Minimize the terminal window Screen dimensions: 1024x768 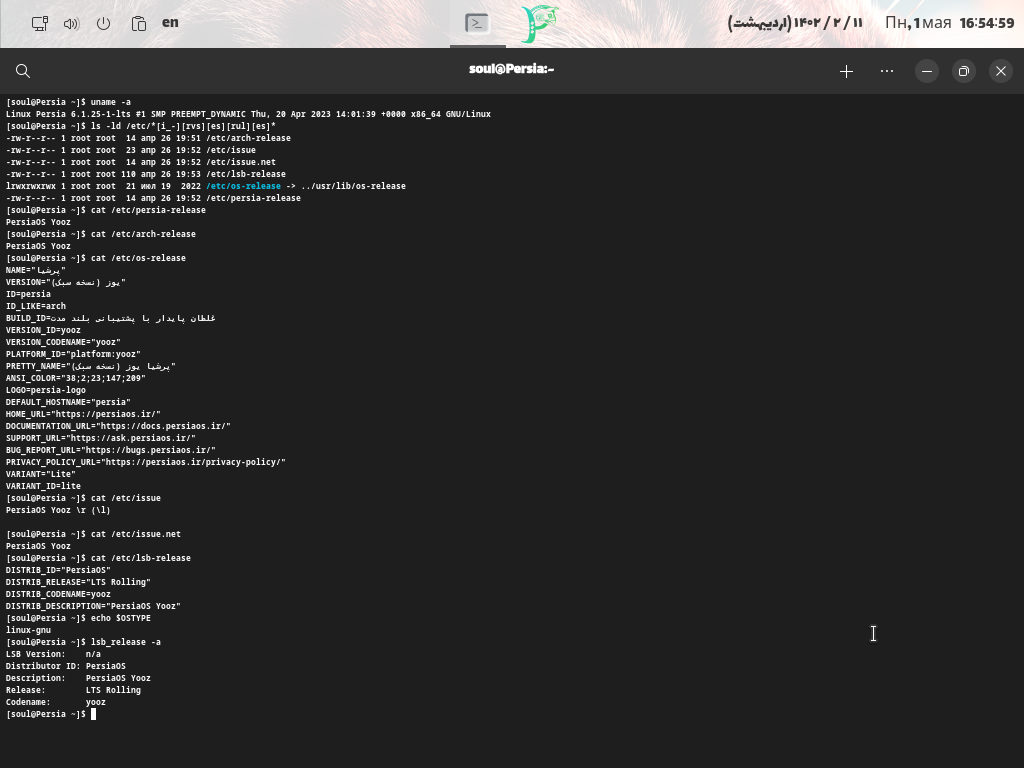click(x=927, y=71)
